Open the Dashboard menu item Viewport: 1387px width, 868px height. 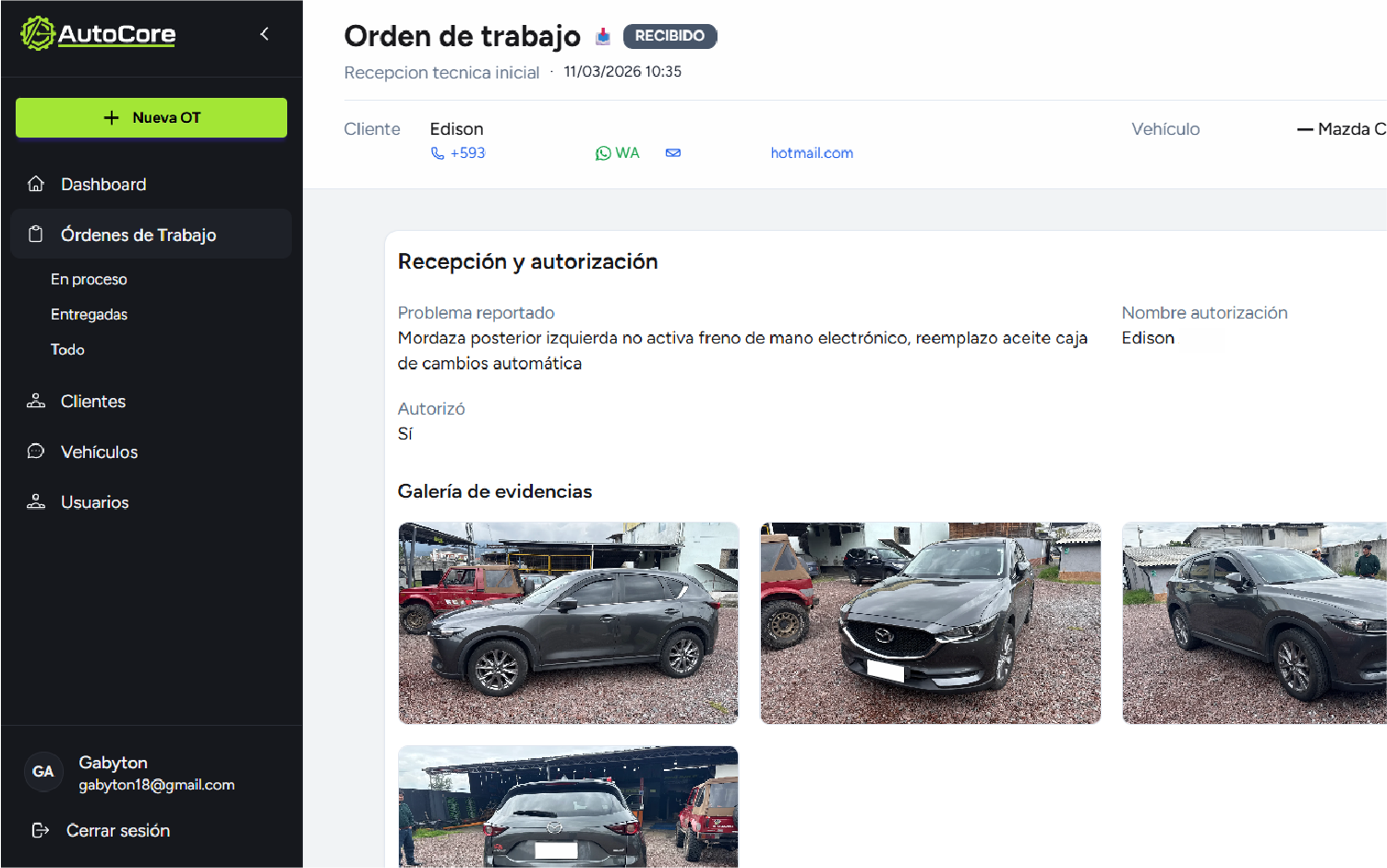(x=151, y=184)
